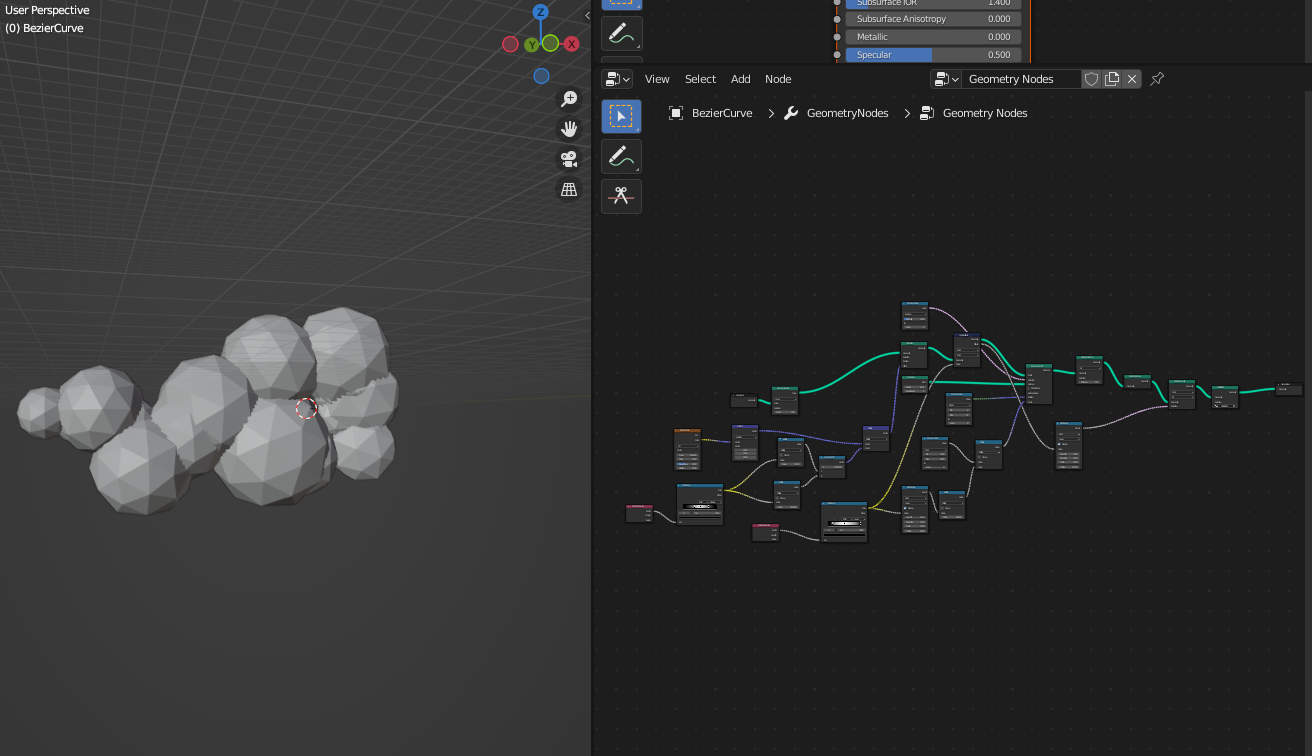Select the orange-header texture node

(x=687, y=449)
